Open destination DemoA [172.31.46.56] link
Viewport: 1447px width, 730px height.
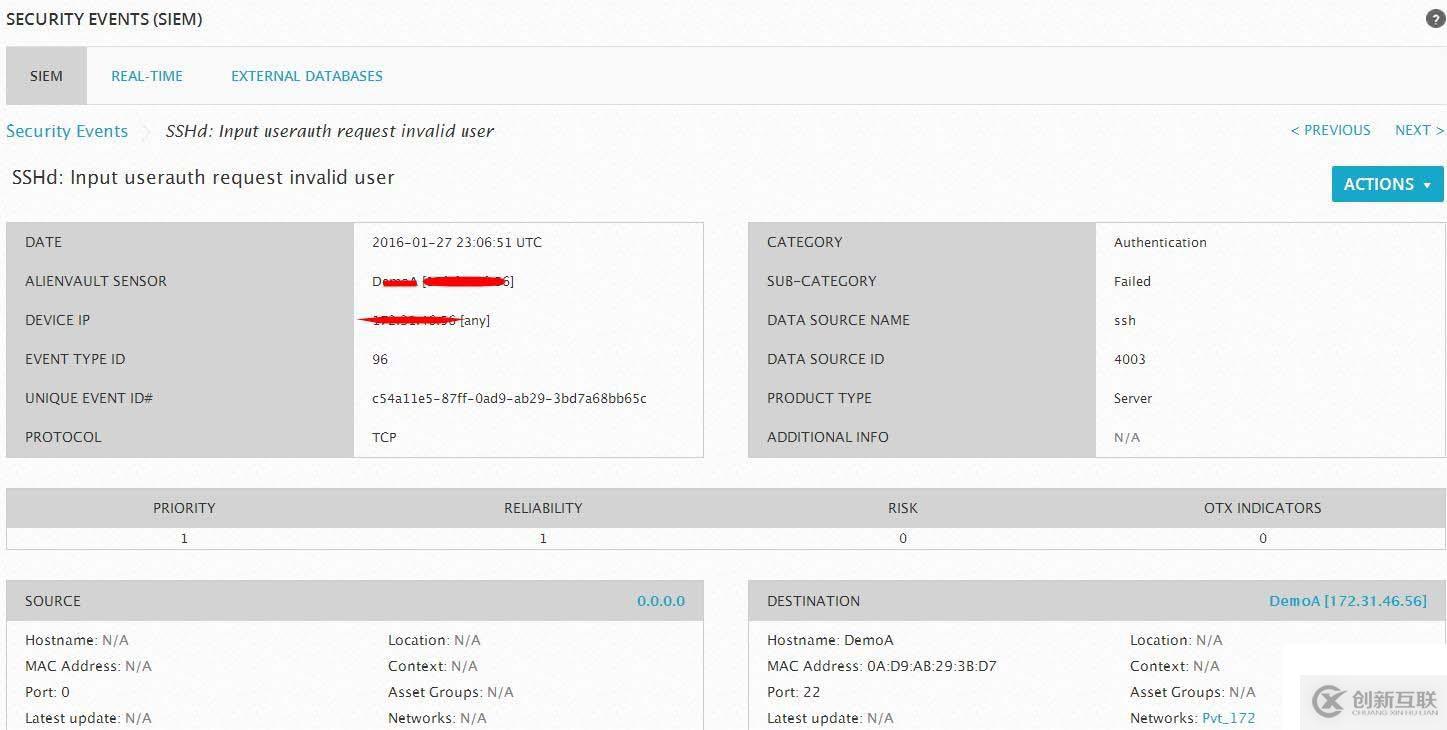[x=1348, y=601]
